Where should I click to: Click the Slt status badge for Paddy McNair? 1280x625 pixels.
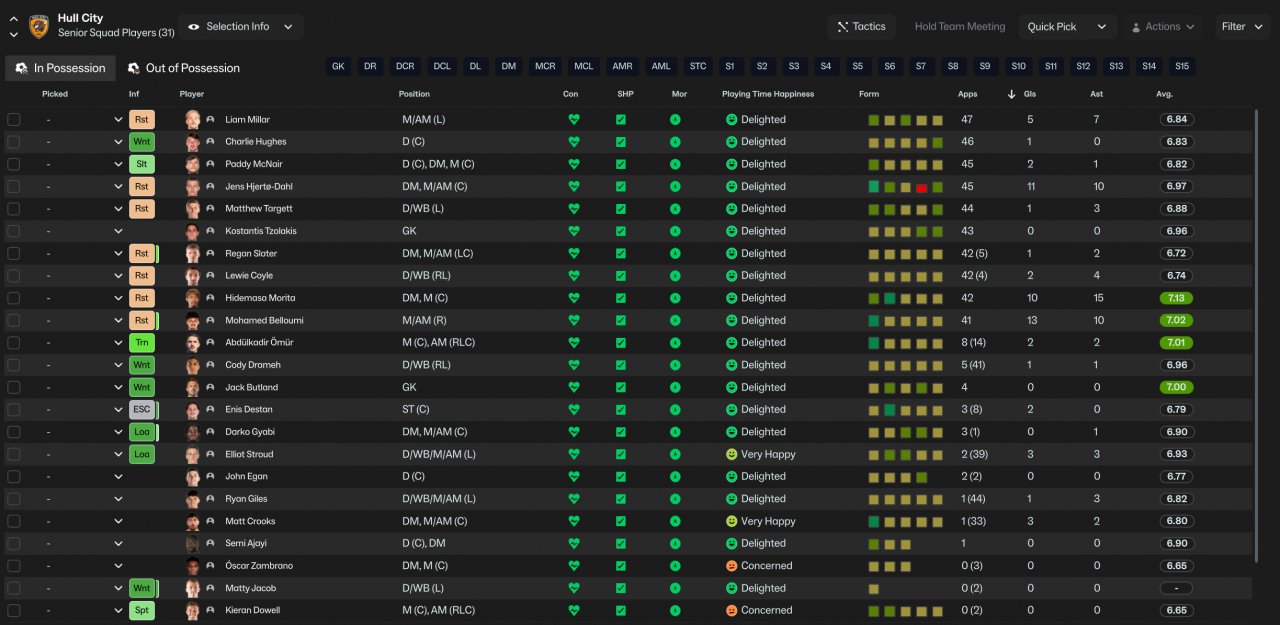point(142,164)
